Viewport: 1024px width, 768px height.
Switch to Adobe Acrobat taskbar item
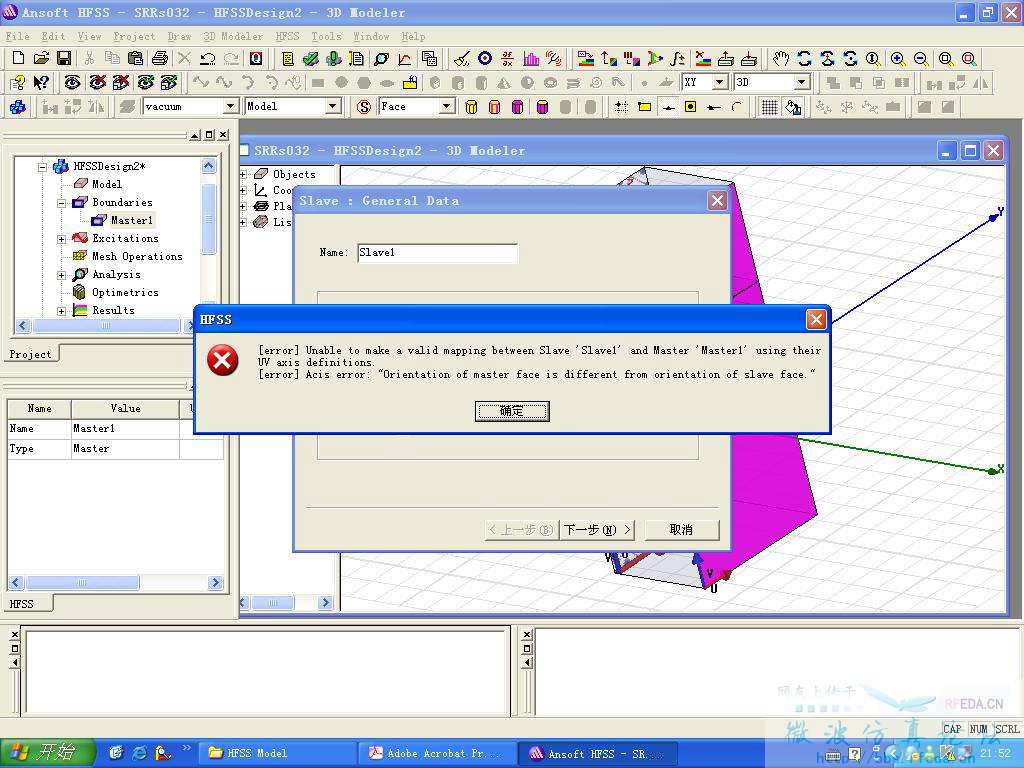436,753
